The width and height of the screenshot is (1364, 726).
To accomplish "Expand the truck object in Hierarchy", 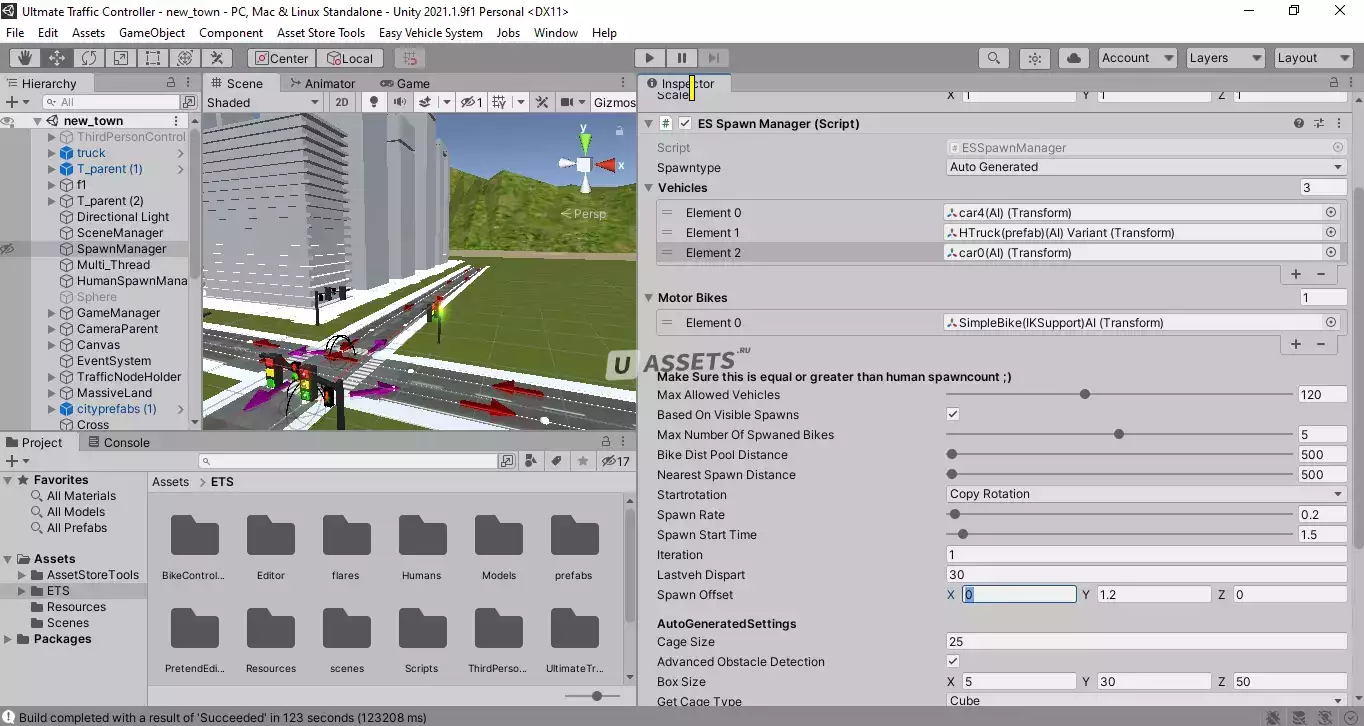I will point(52,153).
